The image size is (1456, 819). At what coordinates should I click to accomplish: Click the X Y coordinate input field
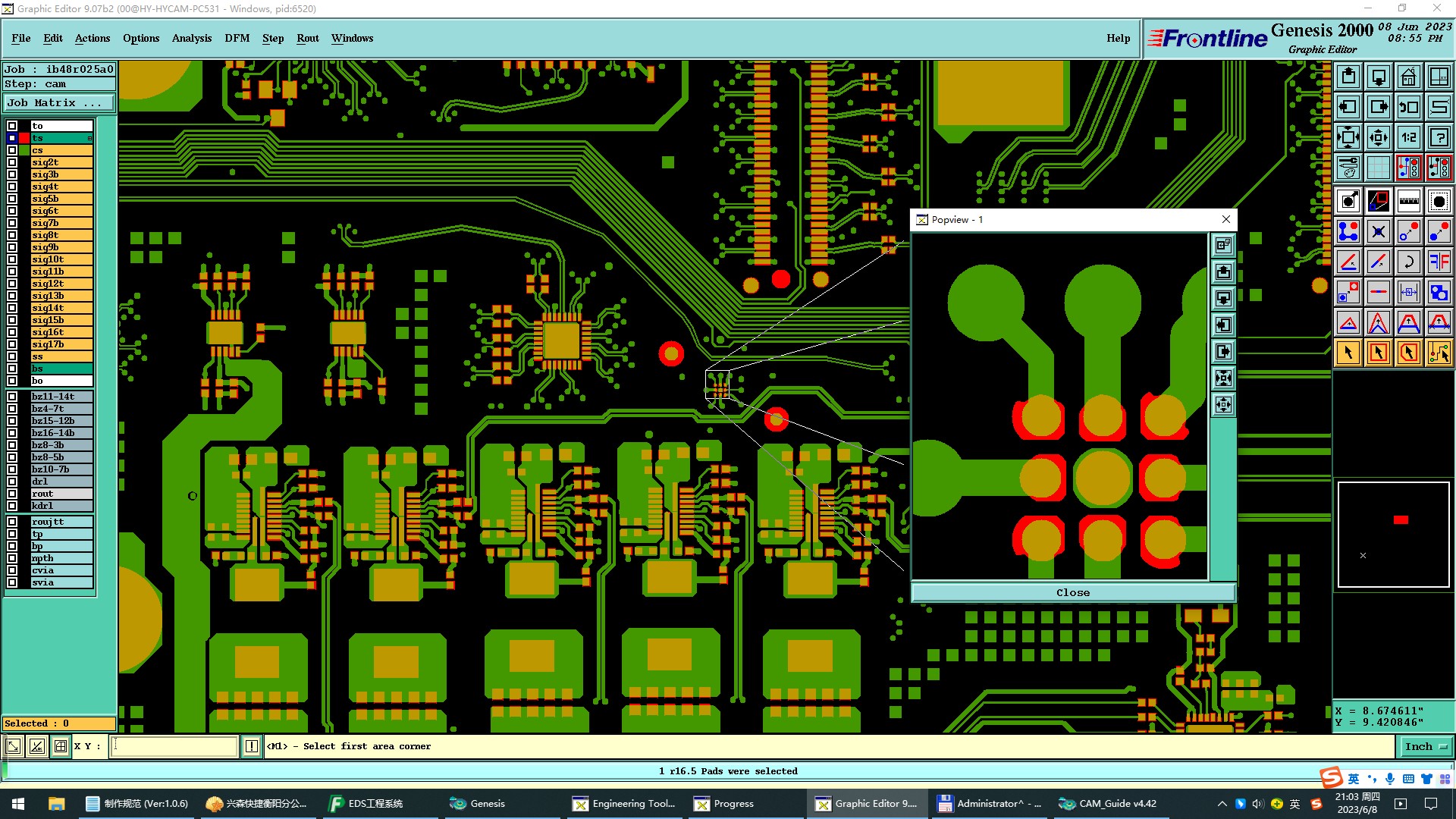coord(174,747)
